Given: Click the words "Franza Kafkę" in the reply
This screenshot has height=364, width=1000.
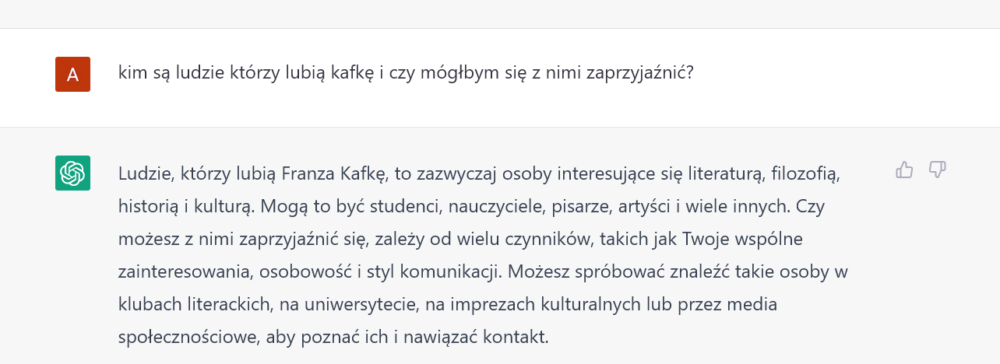Looking at the screenshot, I should click(x=335, y=174).
